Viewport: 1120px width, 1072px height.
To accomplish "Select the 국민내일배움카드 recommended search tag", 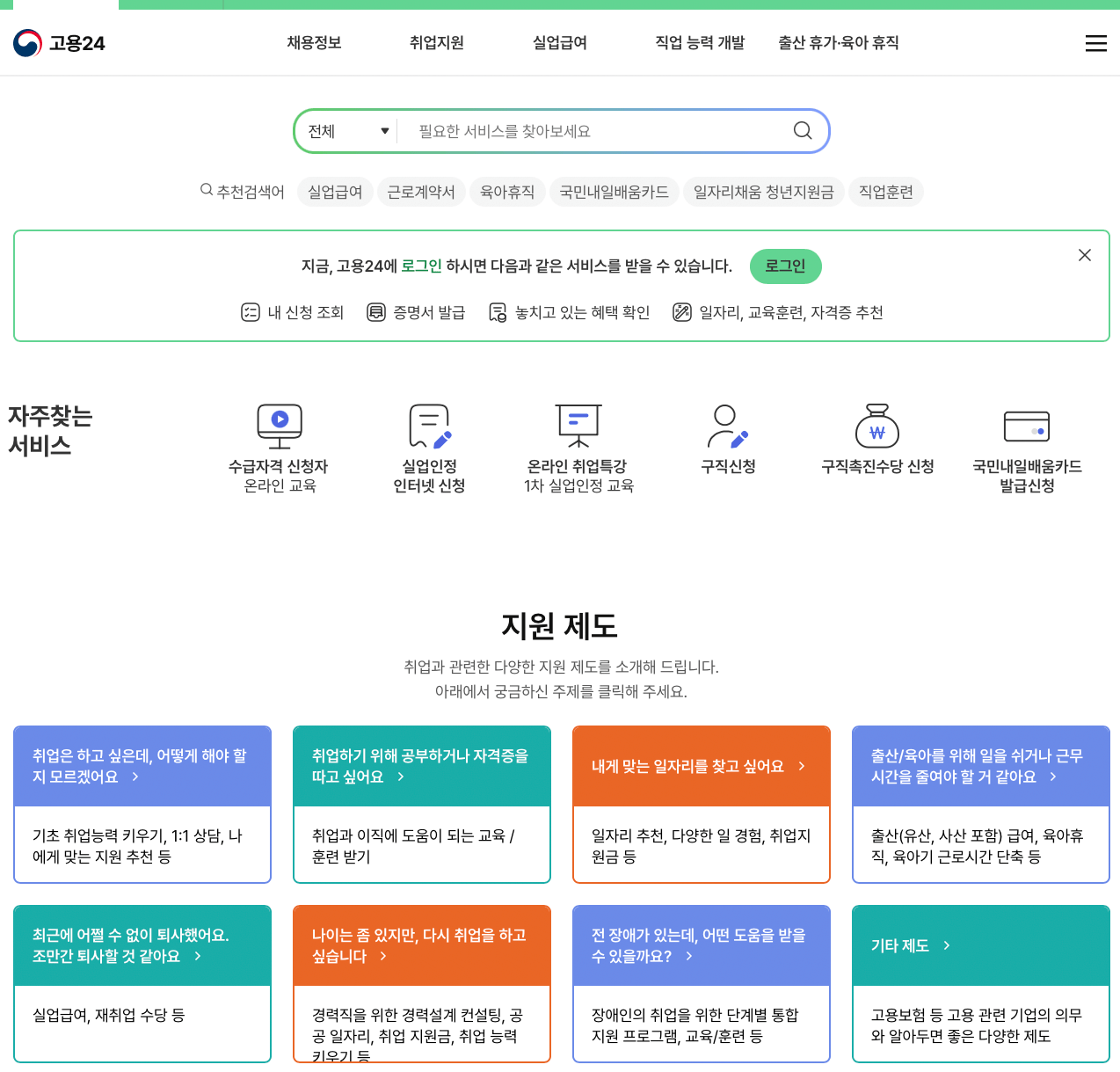I will 614,192.
